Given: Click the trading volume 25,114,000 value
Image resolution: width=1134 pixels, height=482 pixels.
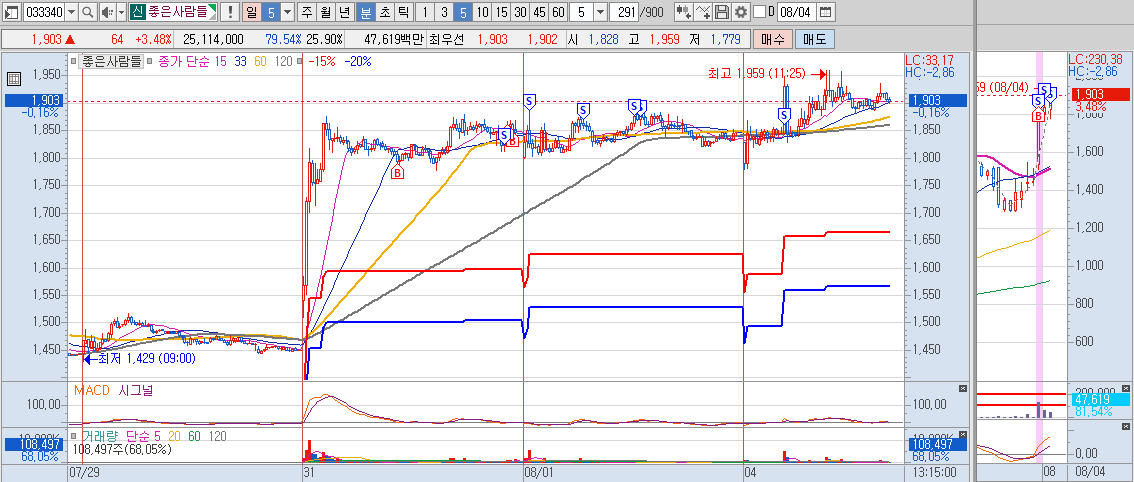Looking at the screenshot, I should tap(213, 39).
